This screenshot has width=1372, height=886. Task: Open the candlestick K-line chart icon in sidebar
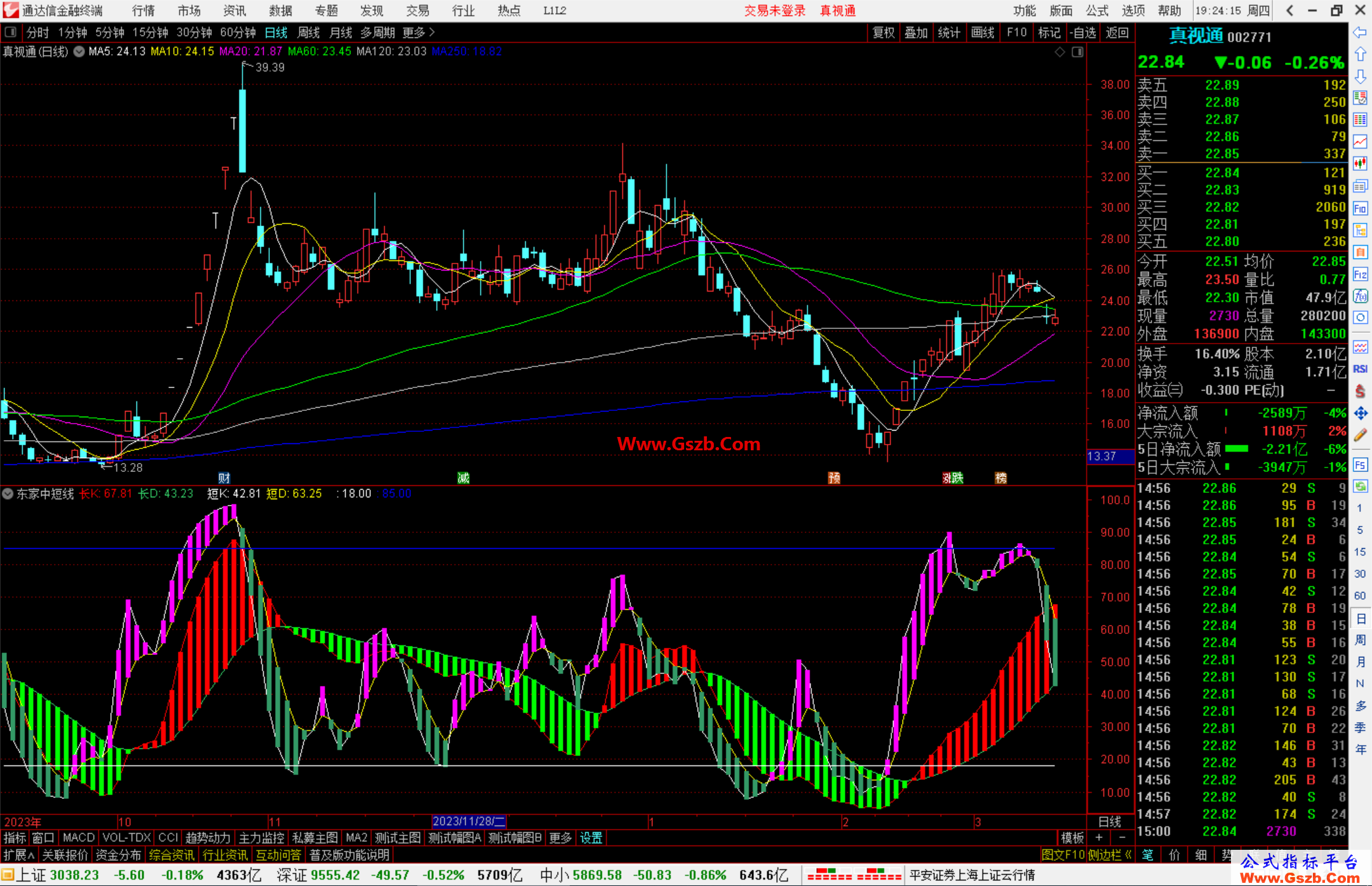(x=1360, y=164)
